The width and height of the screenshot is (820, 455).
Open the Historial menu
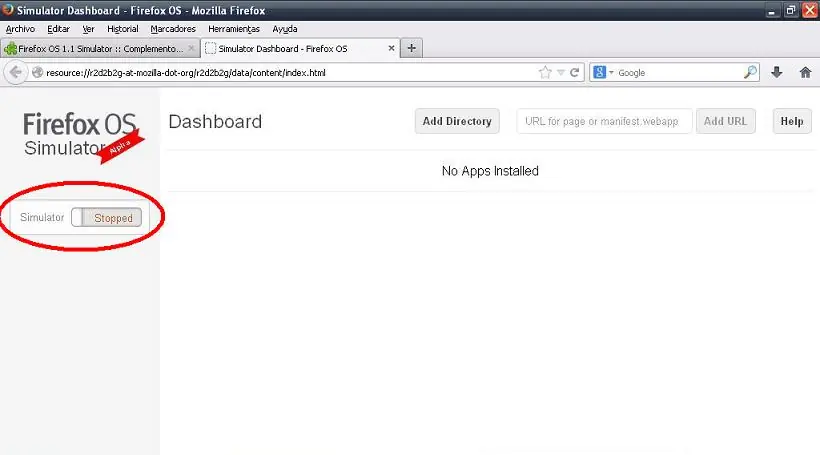122,29
